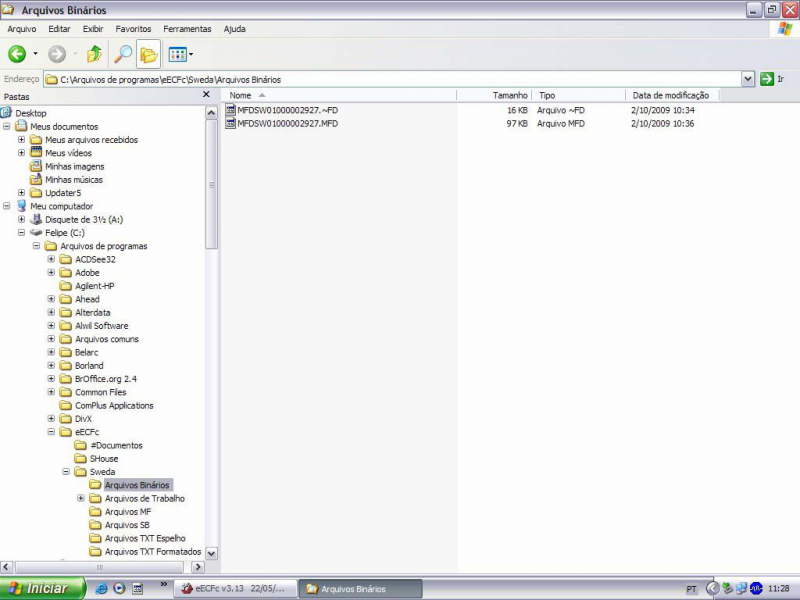This screenshot has height=600, width=800.
Task: Launch Internet Explorer from Quick Launch
Action: (x=101, y=589)
